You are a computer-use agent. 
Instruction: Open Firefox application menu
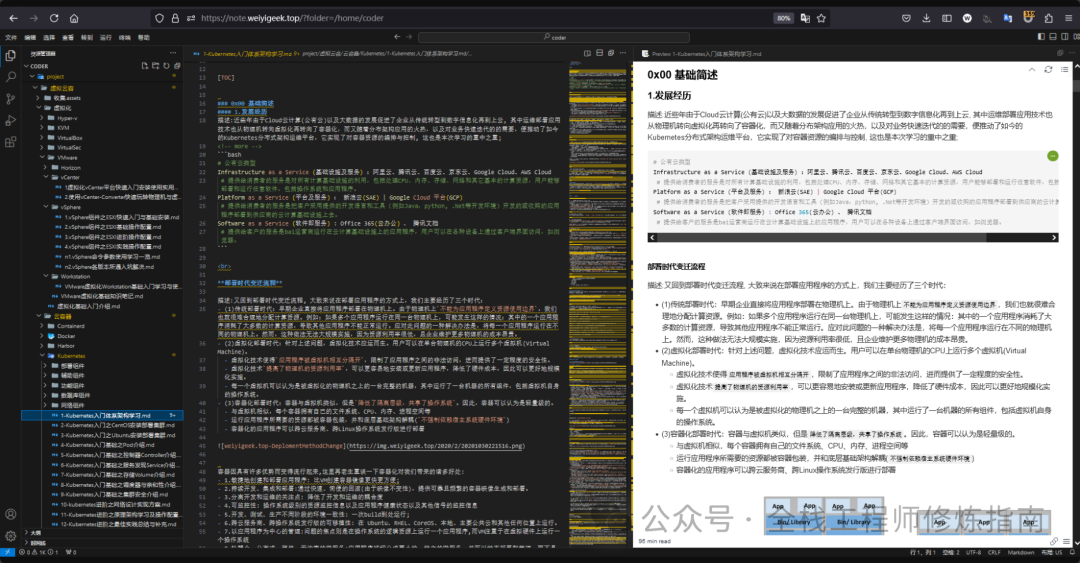(x=1068, y=19)
